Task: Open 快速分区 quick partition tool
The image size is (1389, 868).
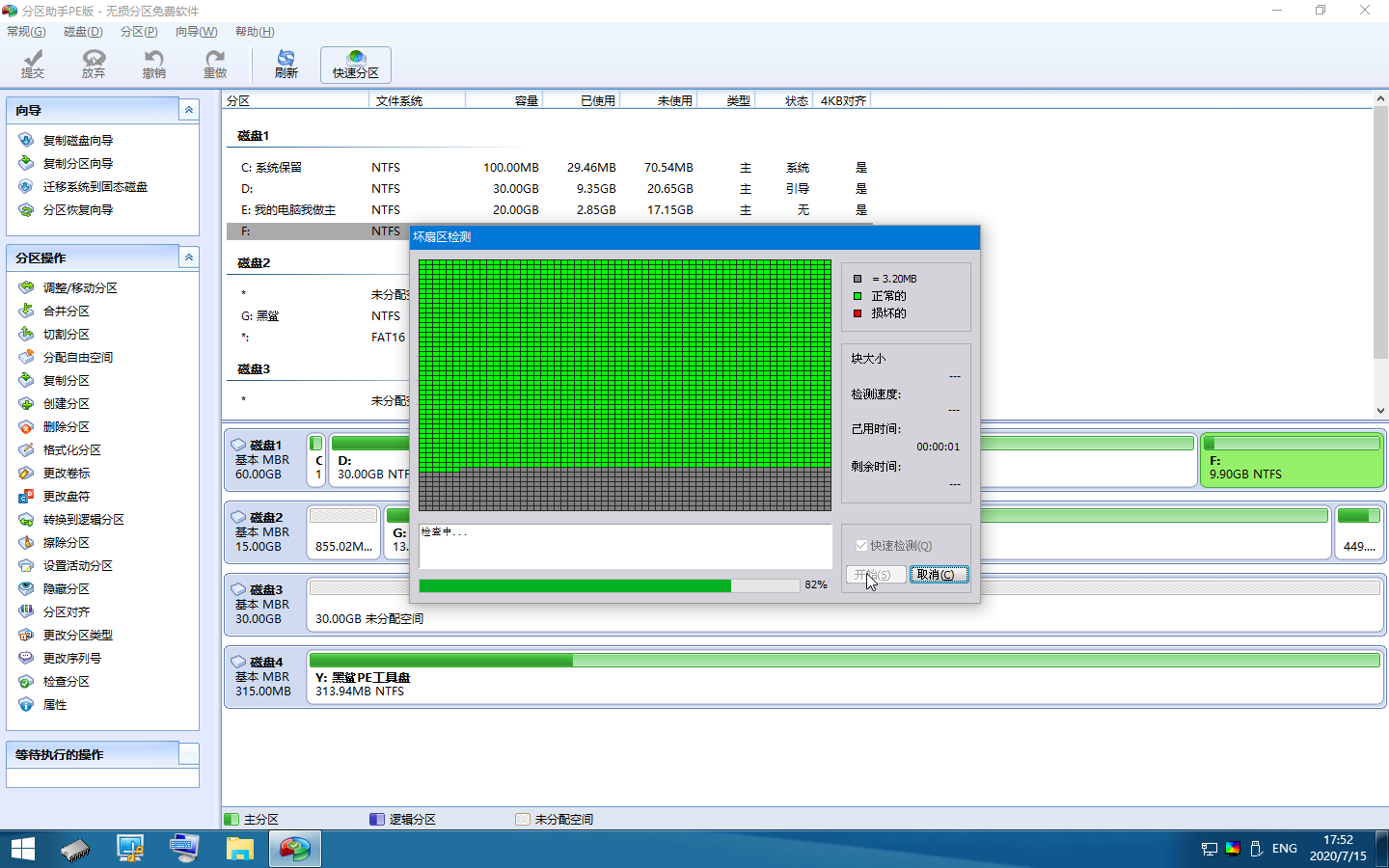Action: pyautogui.click(x=356, y=65)
